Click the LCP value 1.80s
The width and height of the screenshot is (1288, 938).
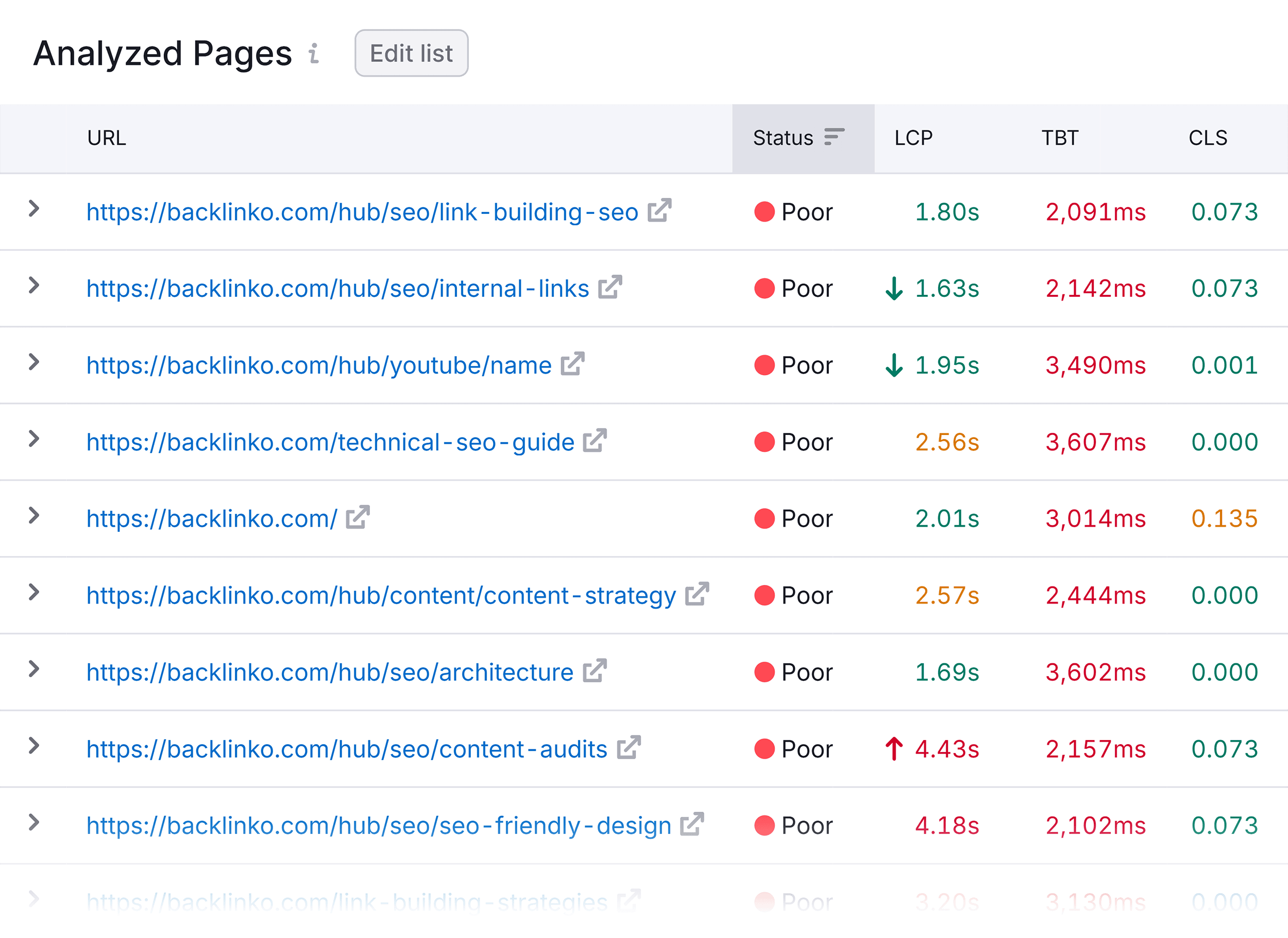[x=947, y=212]
